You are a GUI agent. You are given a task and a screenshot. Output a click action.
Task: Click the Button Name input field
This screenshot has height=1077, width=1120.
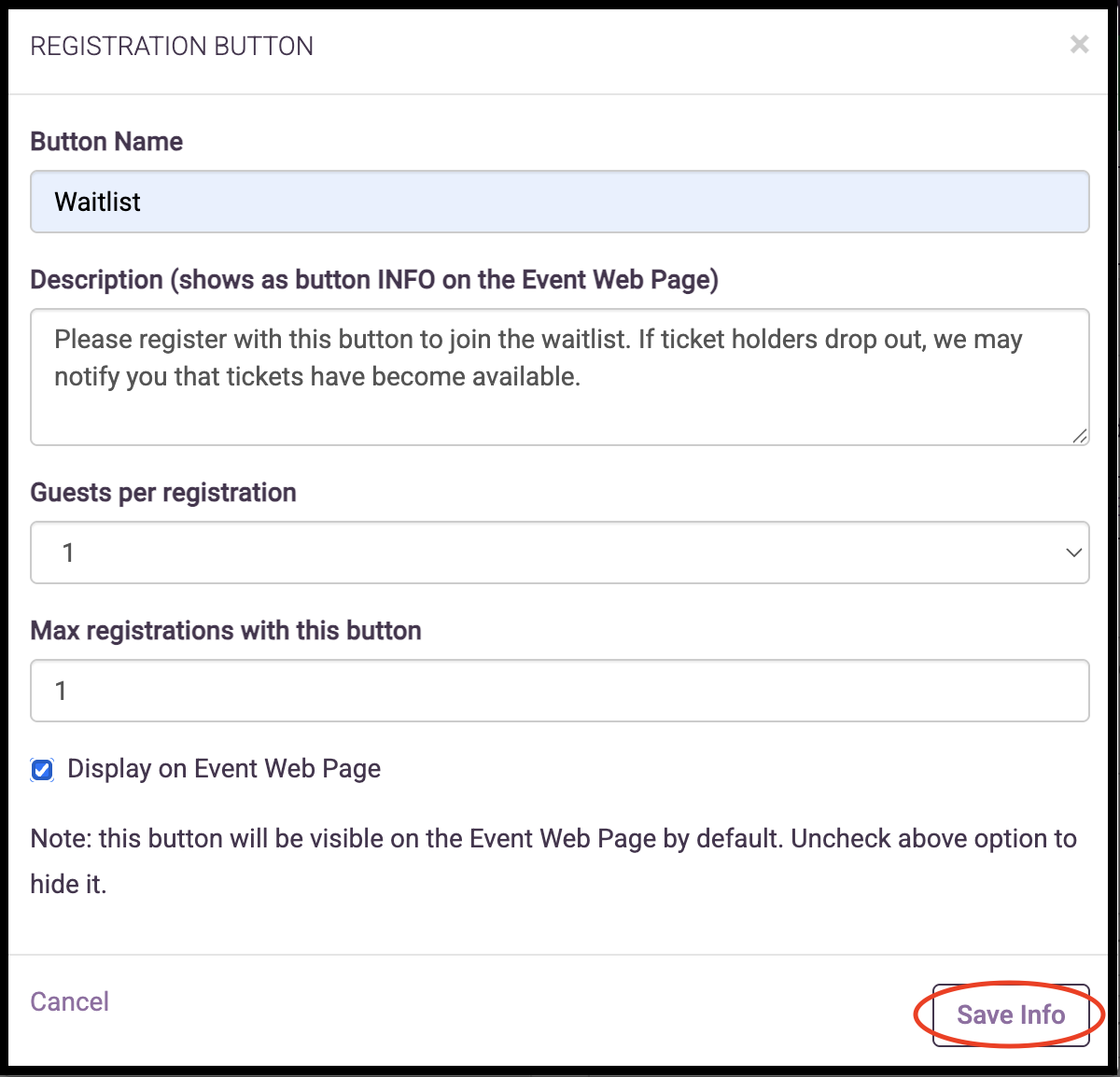point(560,202)
